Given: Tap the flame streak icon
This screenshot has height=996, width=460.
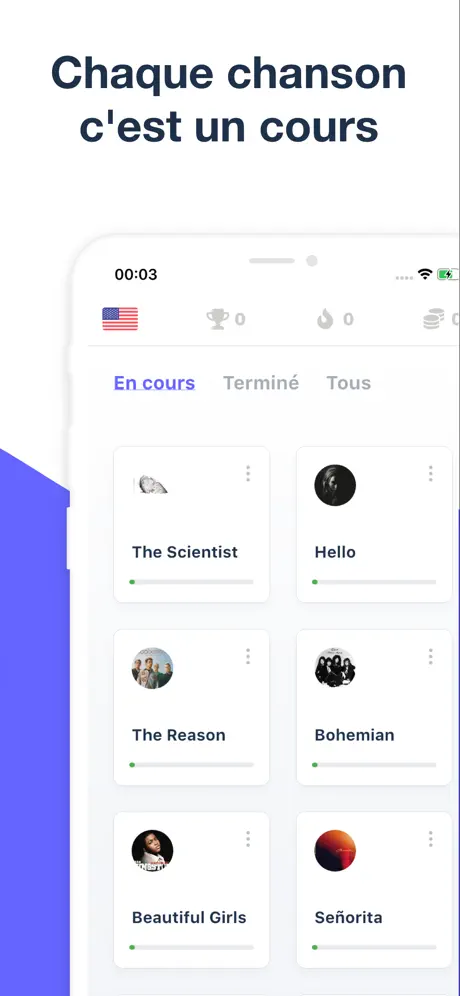Looking at the screenshot, I should tap(325, 319).
